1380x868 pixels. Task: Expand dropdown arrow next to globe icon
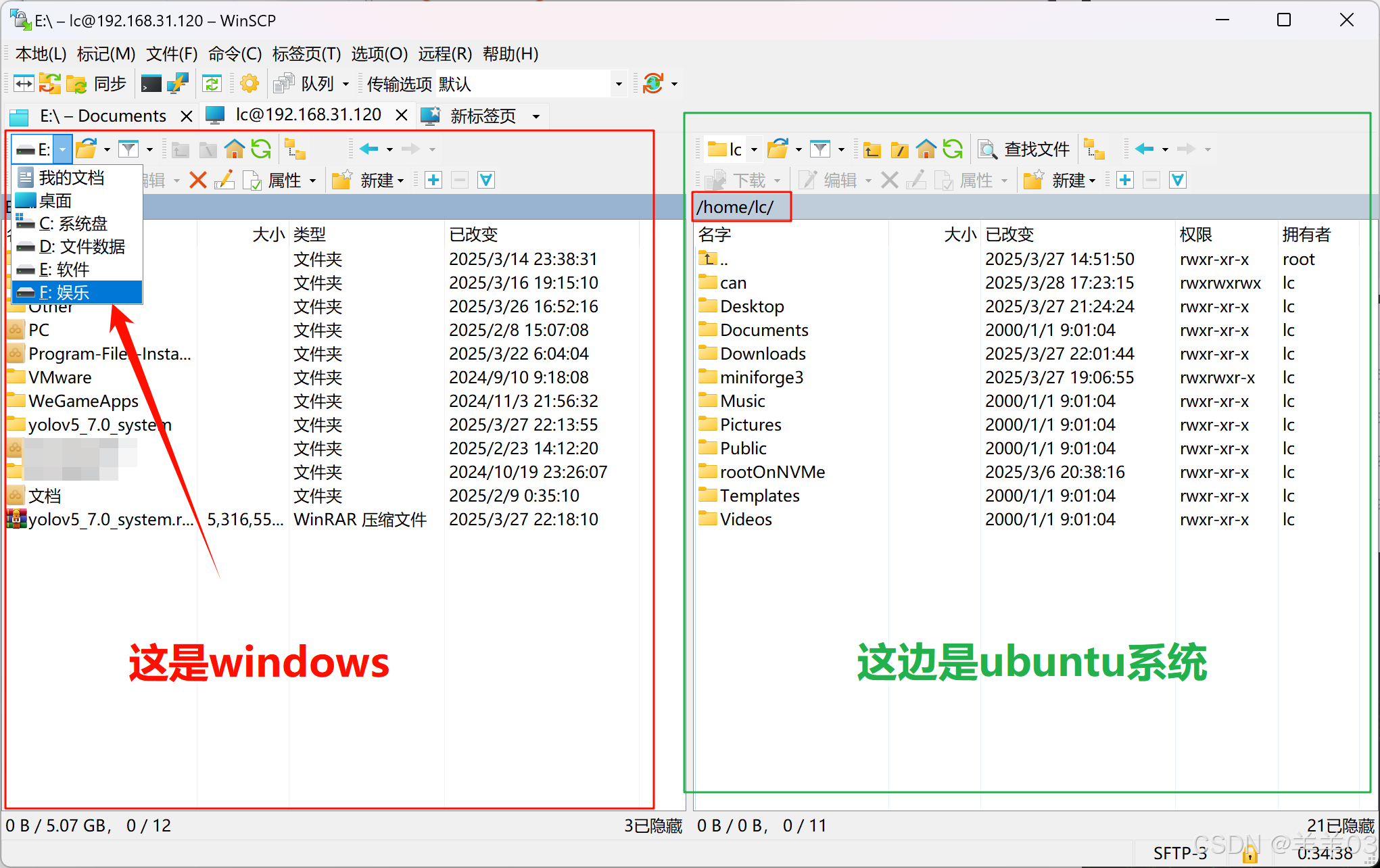[x=674, y=85]
